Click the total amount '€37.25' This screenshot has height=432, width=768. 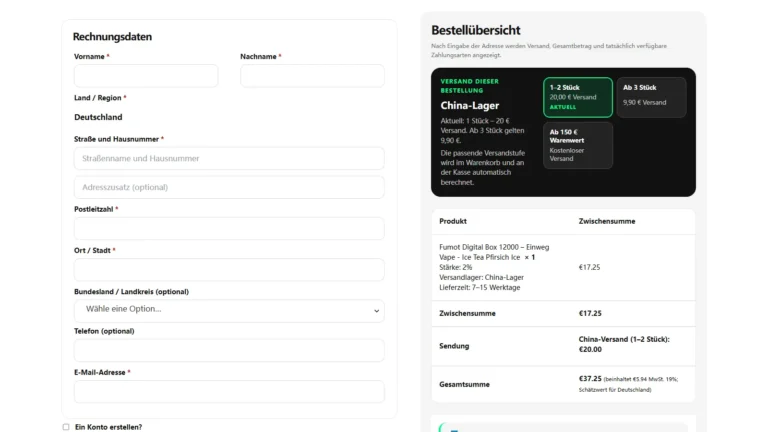tap(590, 379)
